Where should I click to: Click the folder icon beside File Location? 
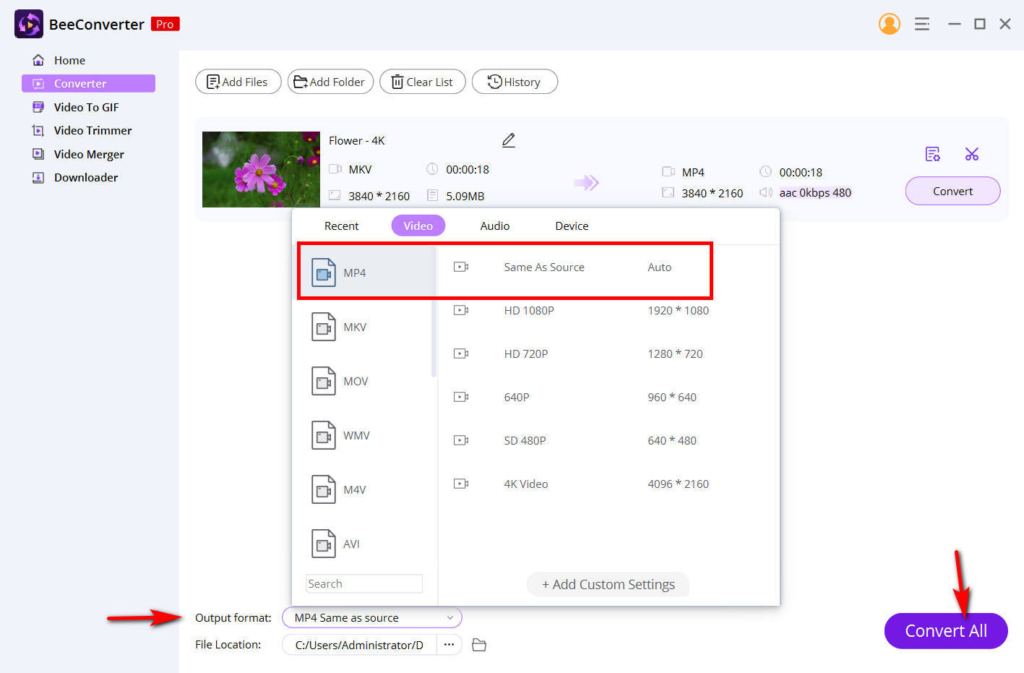[479, 645]
